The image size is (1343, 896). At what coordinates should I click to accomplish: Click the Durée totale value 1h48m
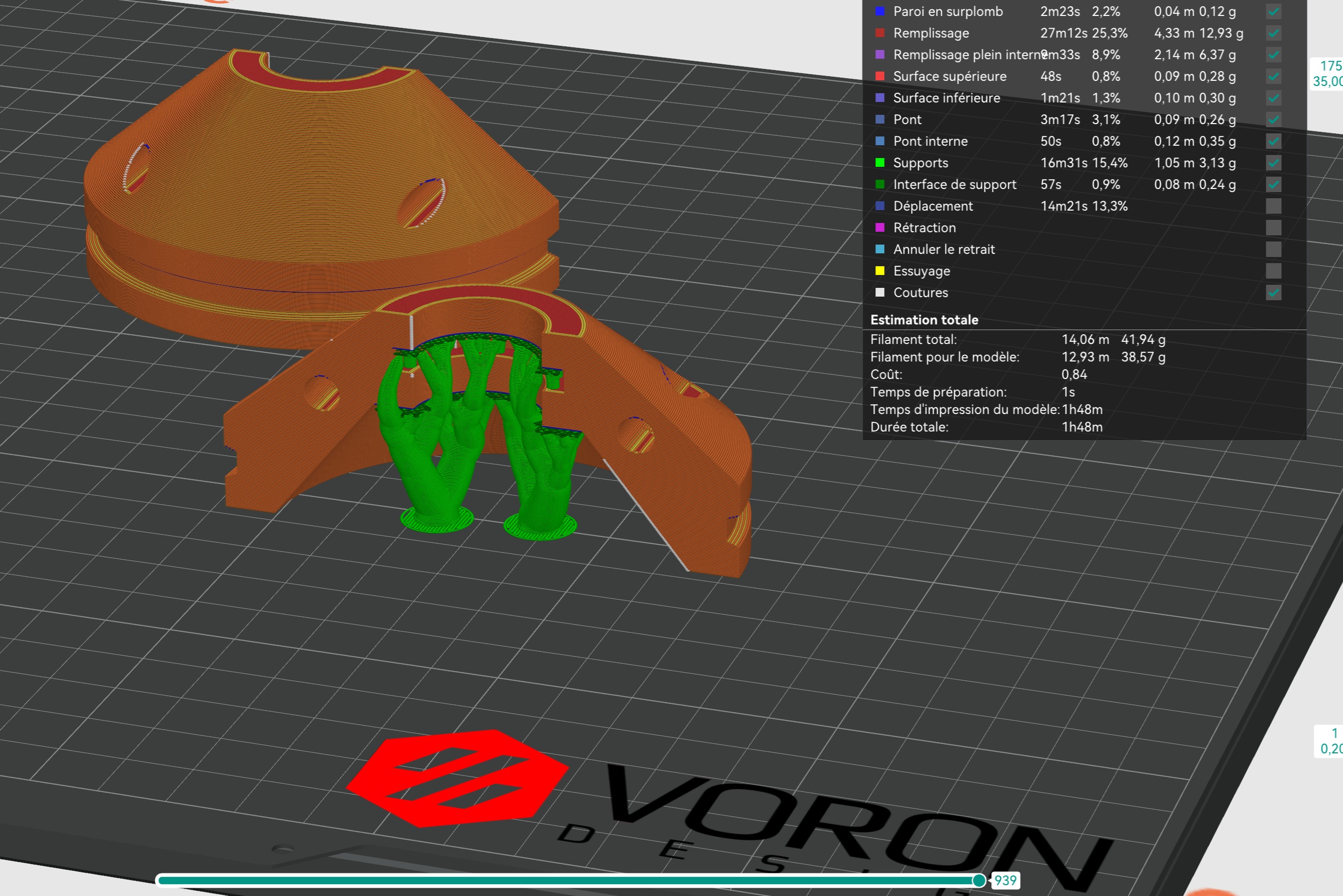click(1082, 427)
